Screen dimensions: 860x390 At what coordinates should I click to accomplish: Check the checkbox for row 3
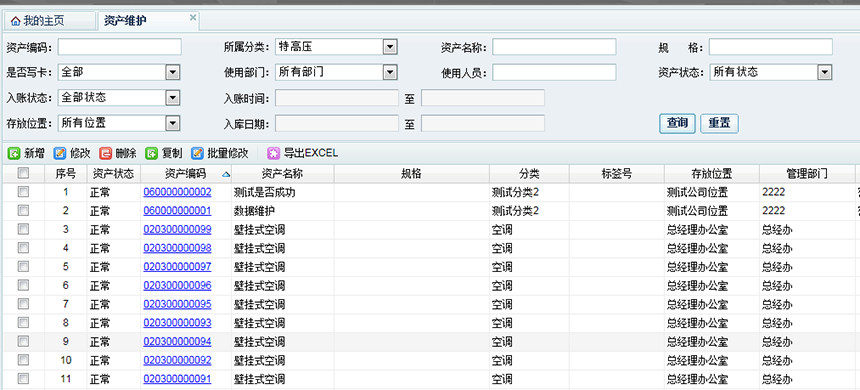point(23,229)
